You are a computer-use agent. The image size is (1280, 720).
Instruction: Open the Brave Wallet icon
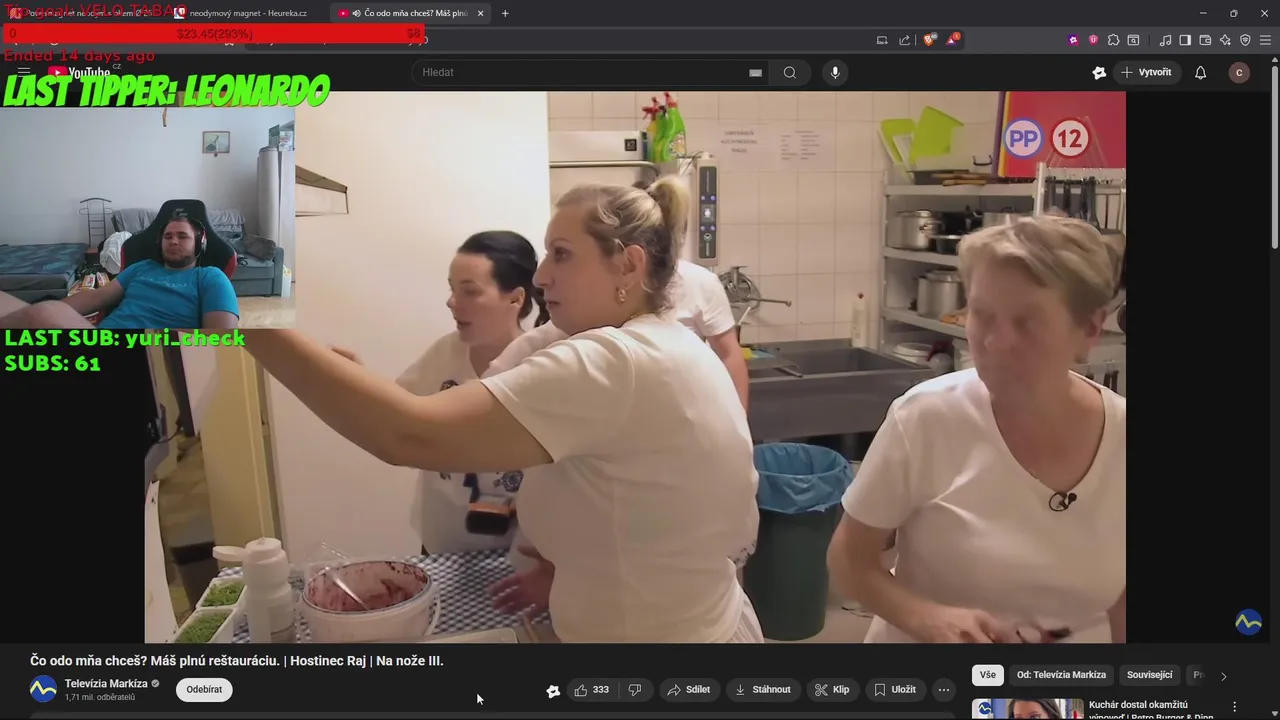coord(1205,40)
